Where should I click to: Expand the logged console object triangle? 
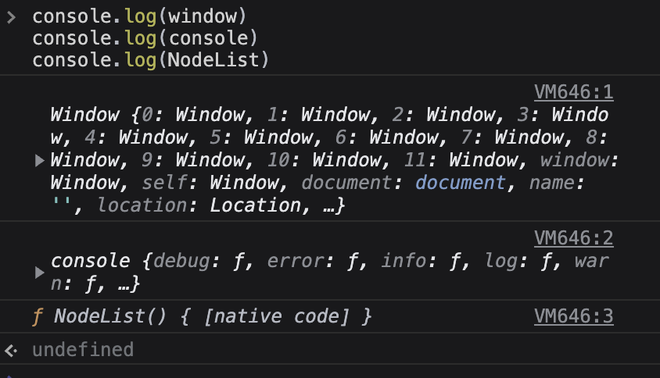click(39, 272)
